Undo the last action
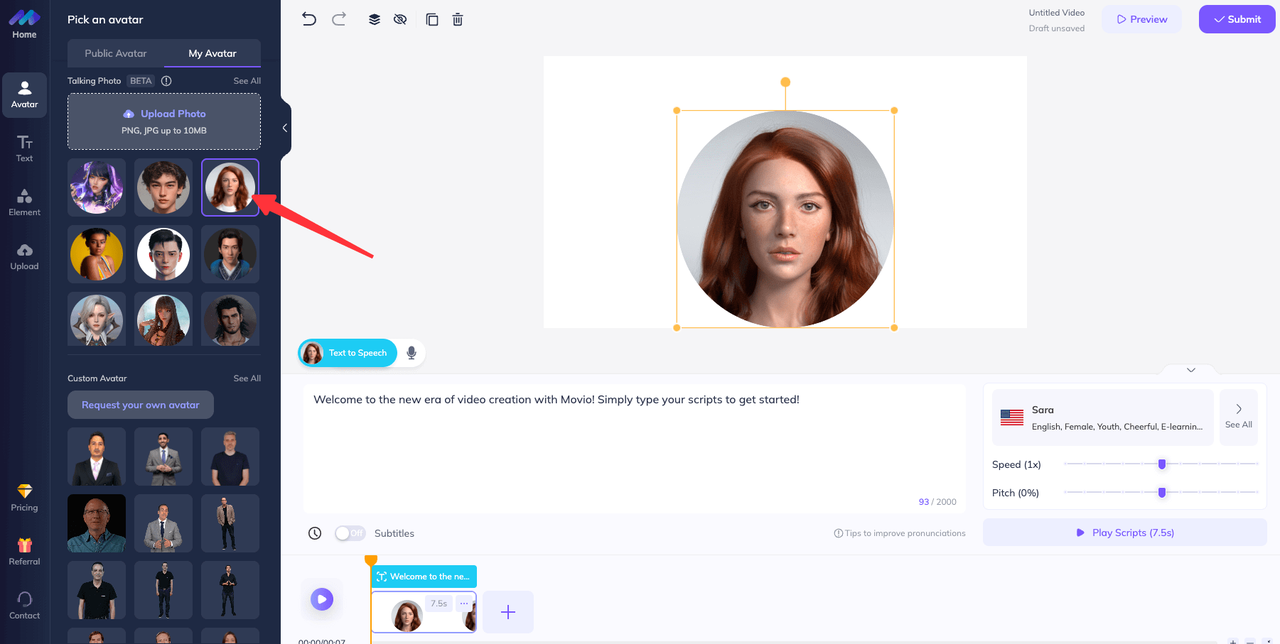This screenshot has height=644, width=1280. tap(309, 19)
